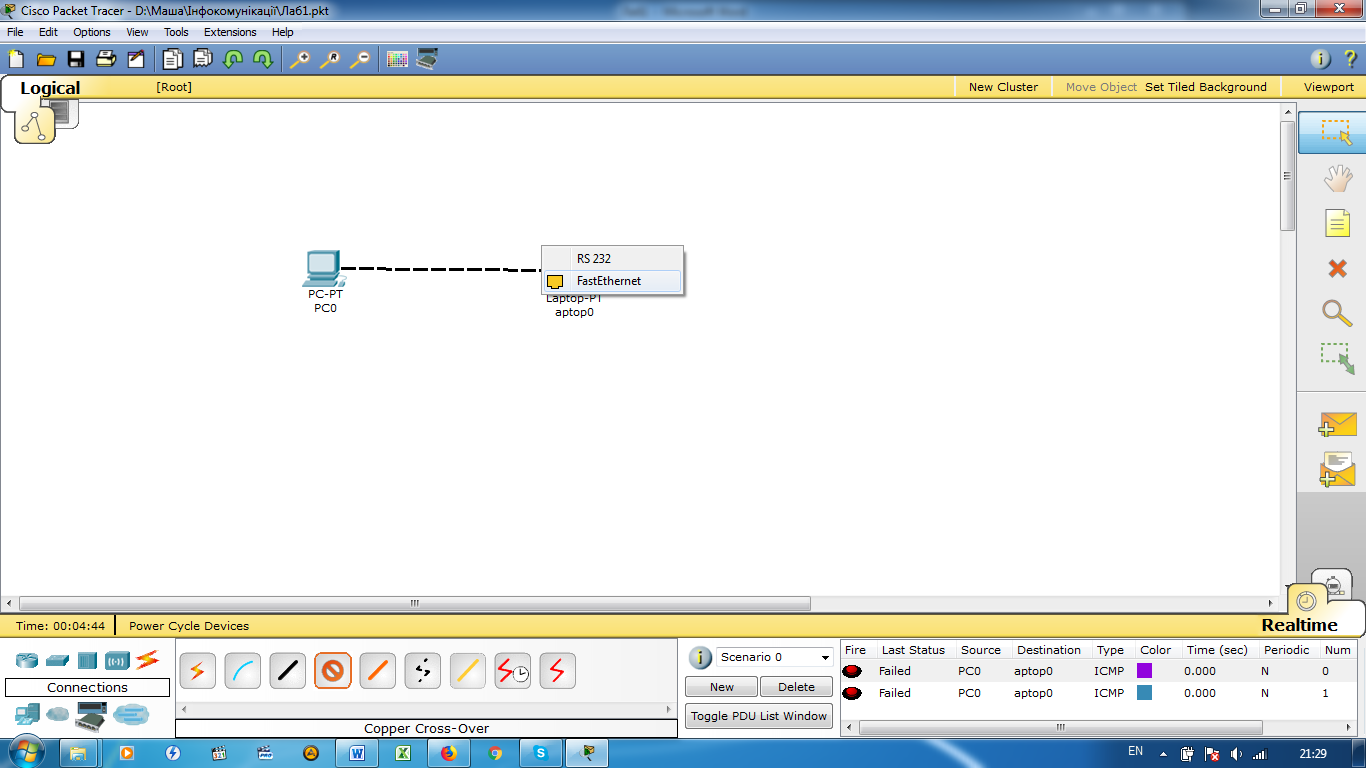Add a Simple PDU envelope
The width and height of the screenshot is (1366, 768).
[1337, 424]
